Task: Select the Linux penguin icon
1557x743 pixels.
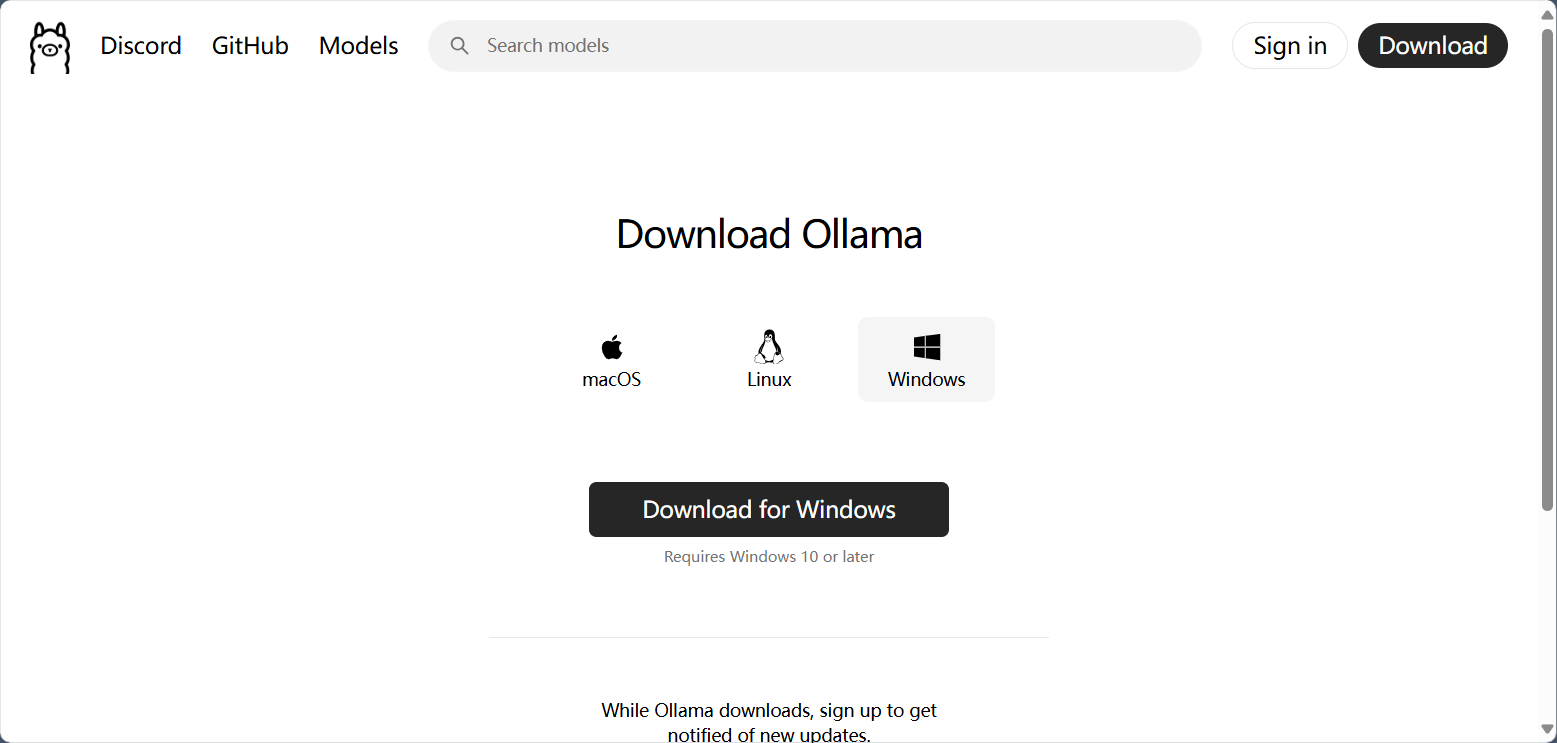Action: click(769, 346)
